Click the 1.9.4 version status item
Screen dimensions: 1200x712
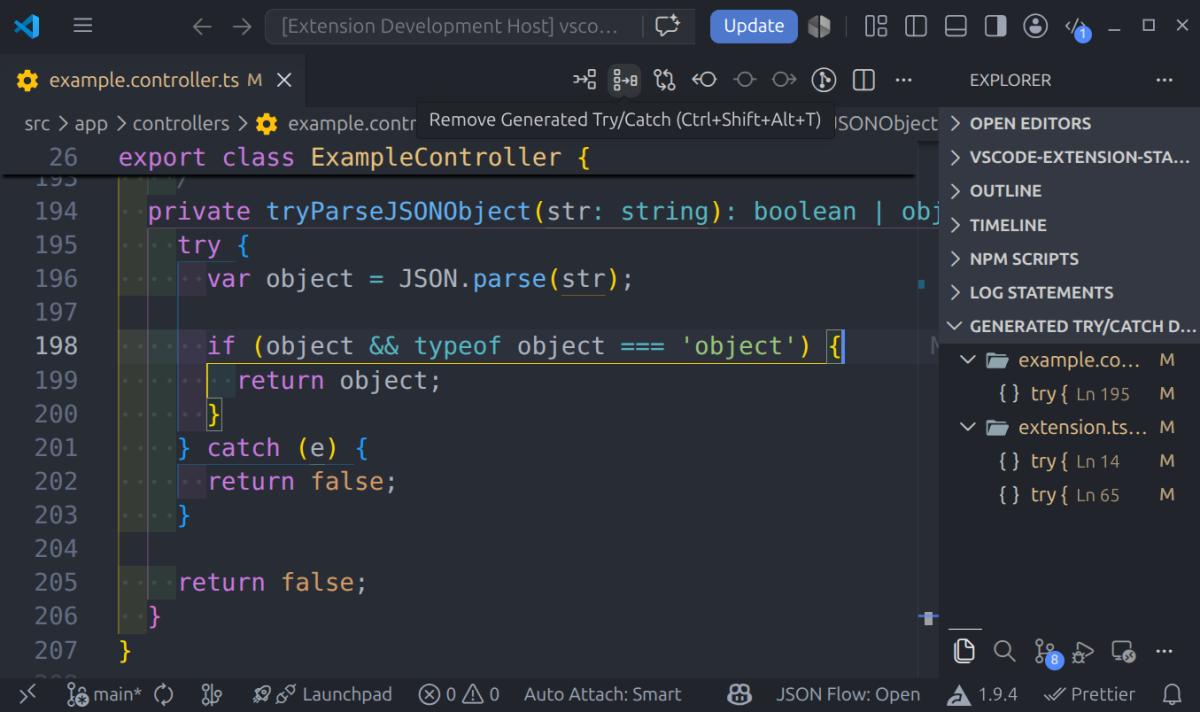point(982,694)
